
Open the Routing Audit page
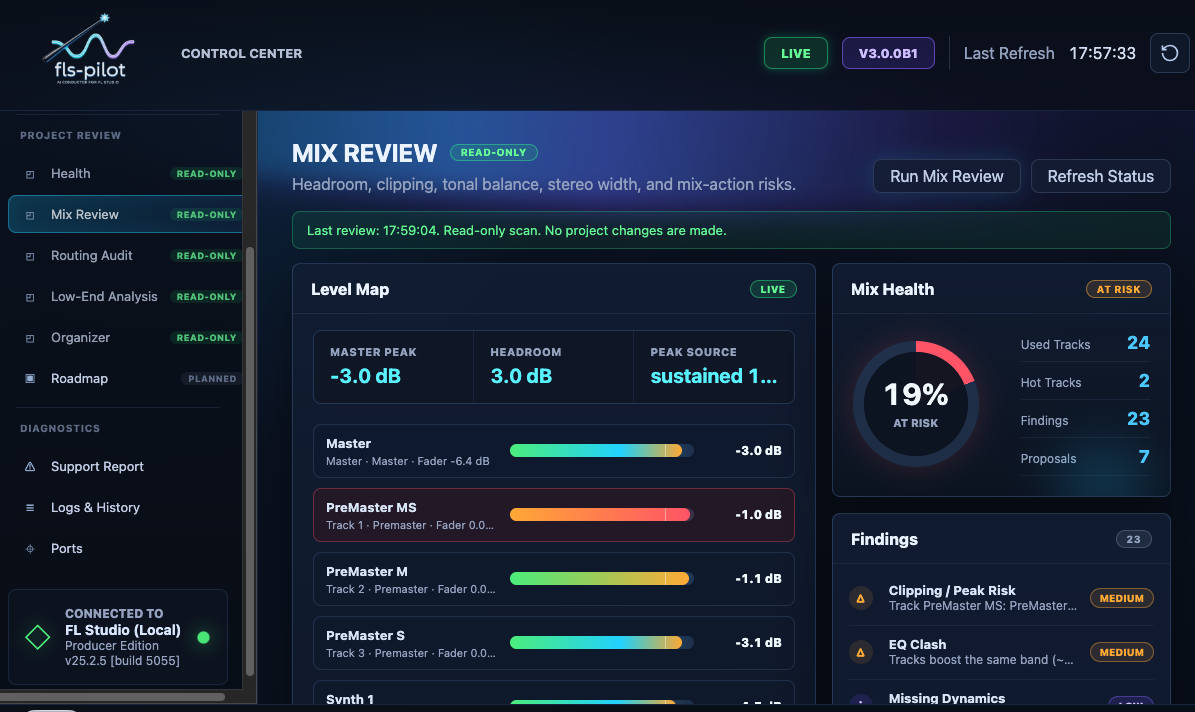125,255
